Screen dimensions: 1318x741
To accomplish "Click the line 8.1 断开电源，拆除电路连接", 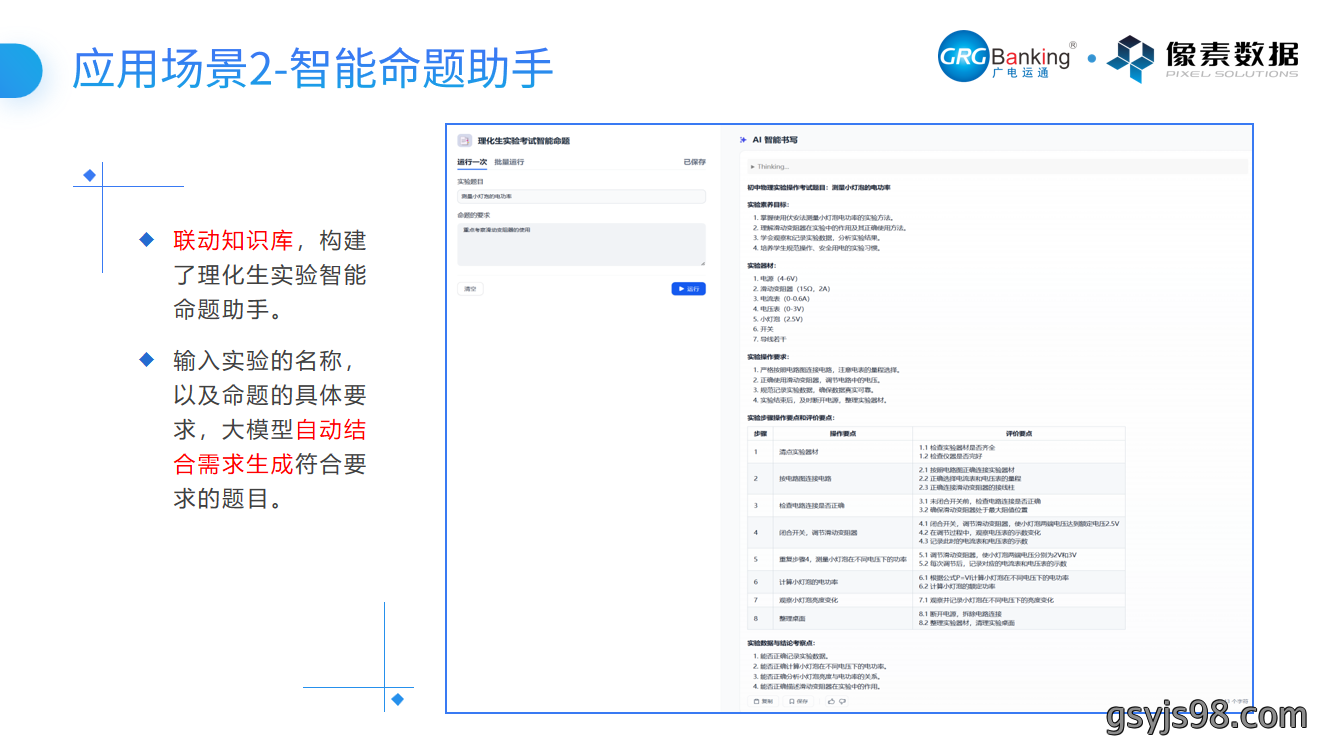I will [960, 613].
